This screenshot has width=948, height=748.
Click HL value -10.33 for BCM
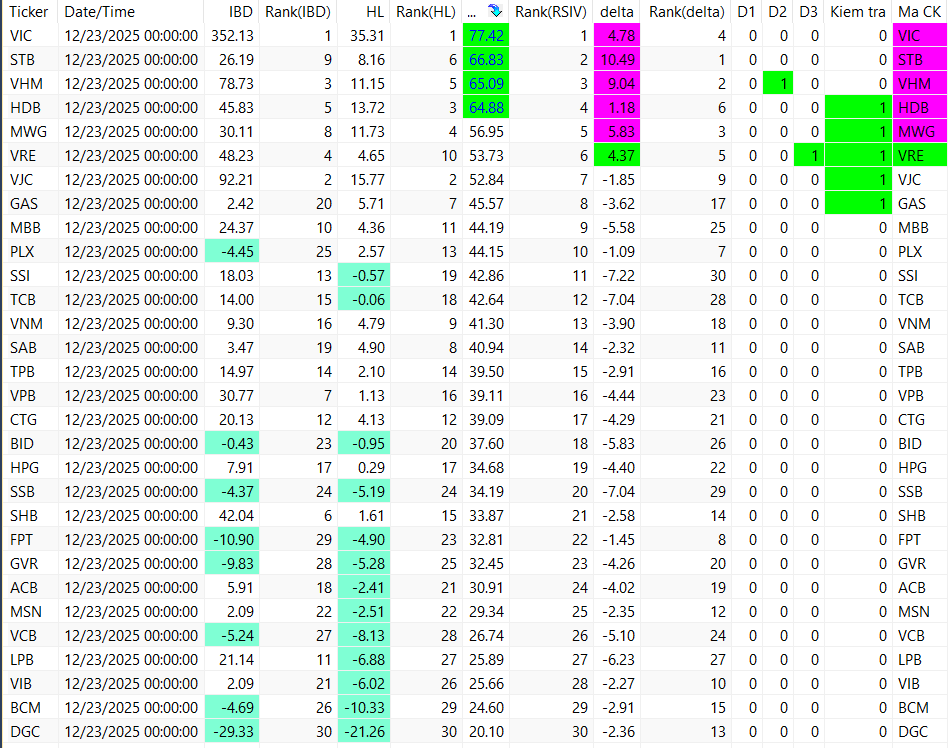coord(364,707)
